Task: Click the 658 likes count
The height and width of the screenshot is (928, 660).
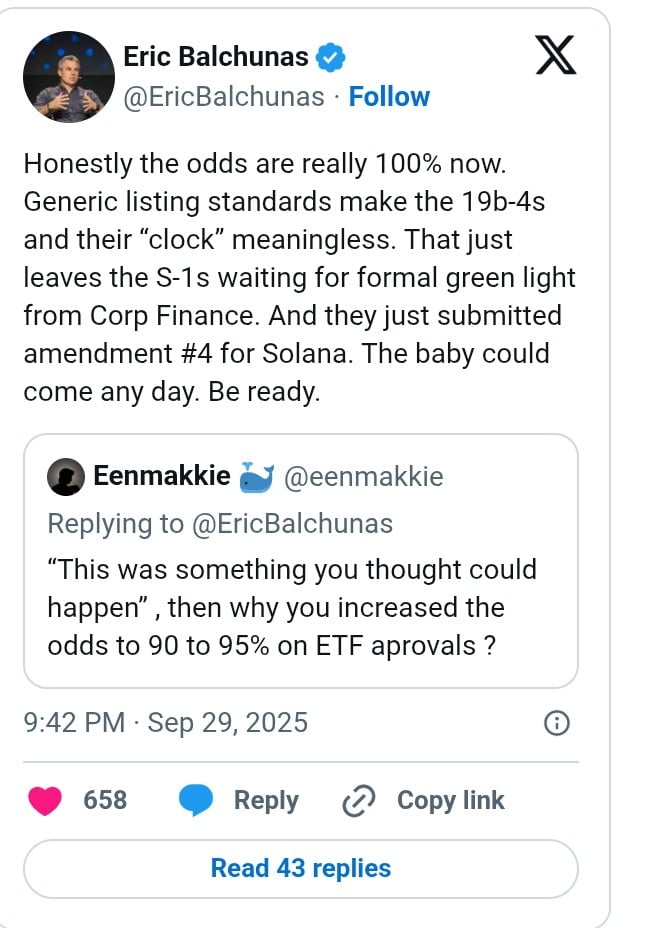Action: [x=105, y=801]
